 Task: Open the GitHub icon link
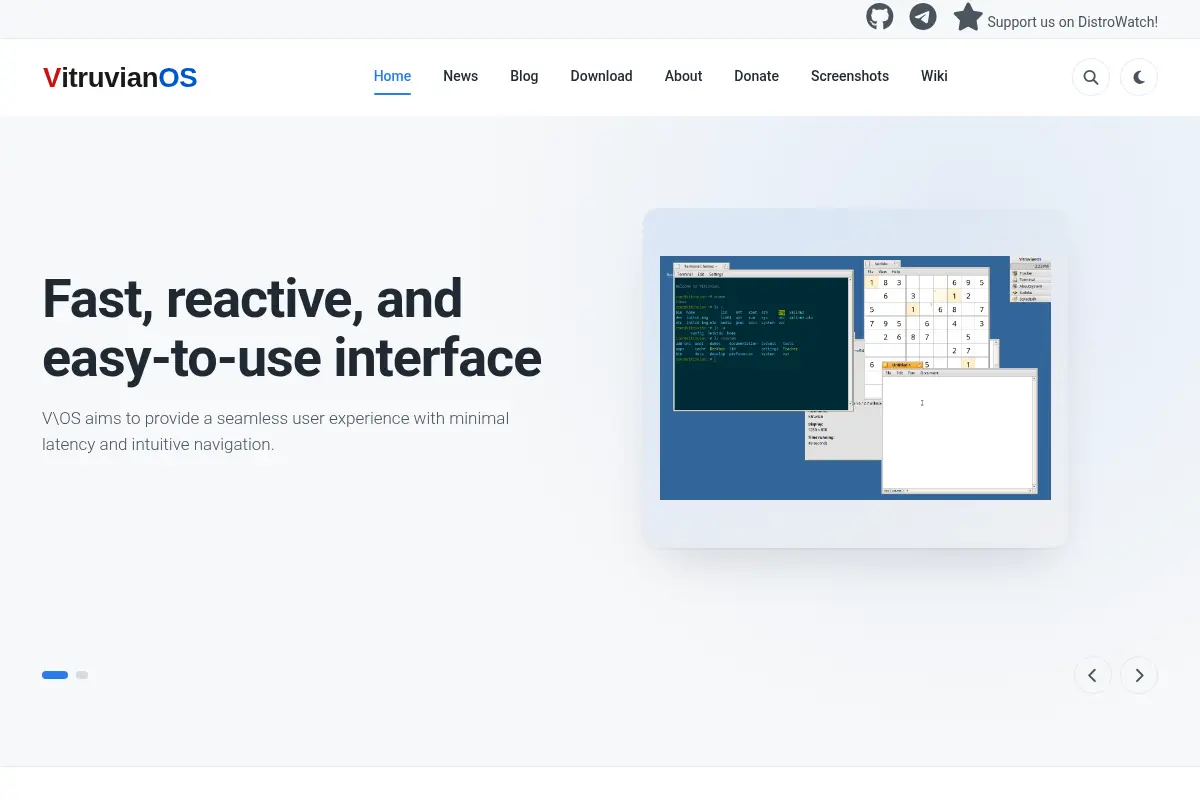click(879, 17)
